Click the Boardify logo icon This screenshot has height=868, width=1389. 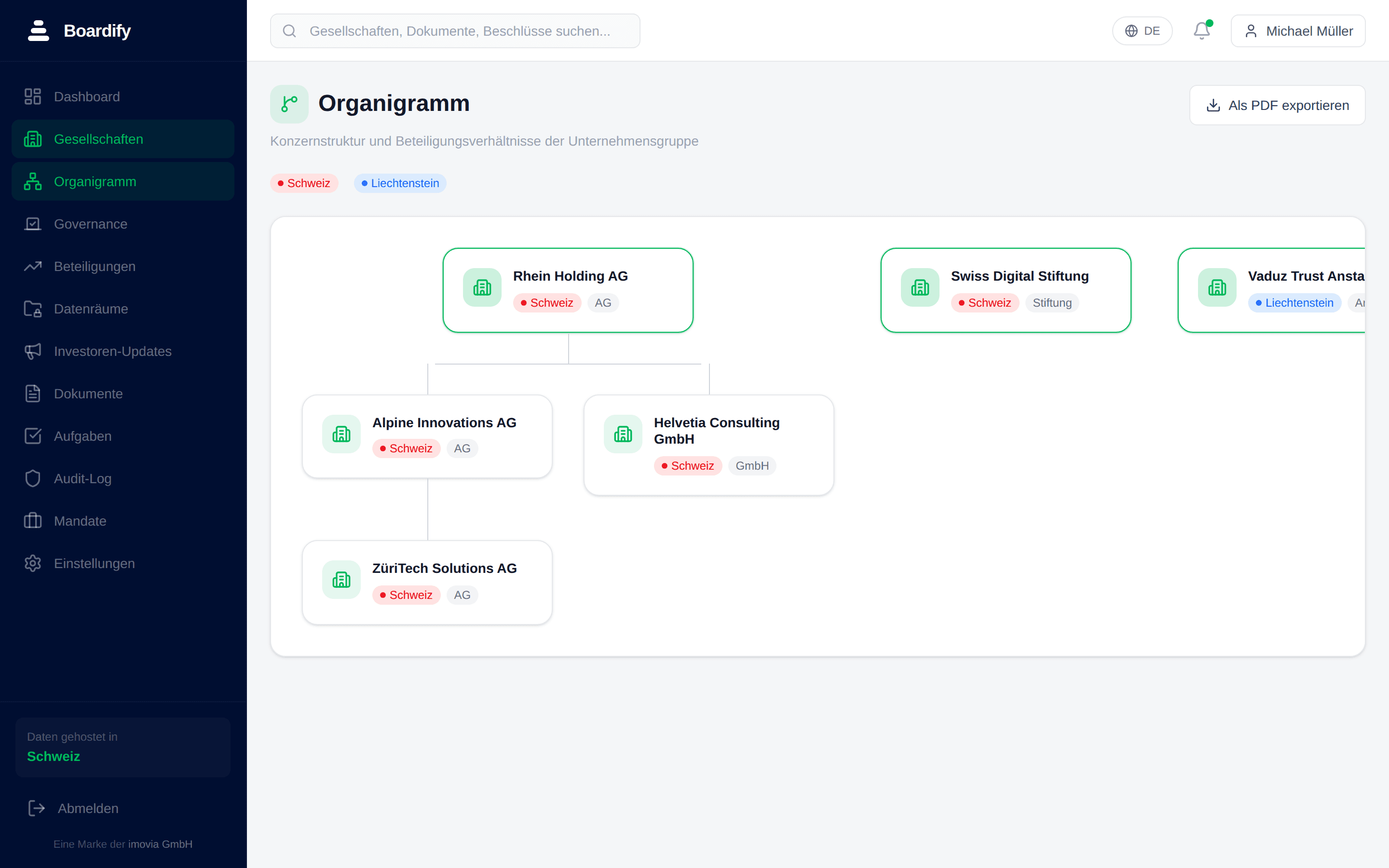(39, 30)
